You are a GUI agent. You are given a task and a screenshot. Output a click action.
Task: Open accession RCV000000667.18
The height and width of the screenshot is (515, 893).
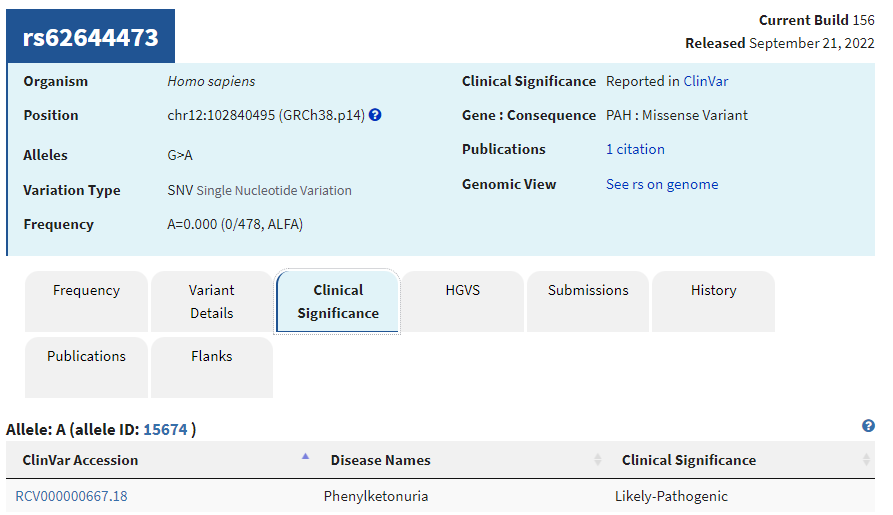coord(71,496)
